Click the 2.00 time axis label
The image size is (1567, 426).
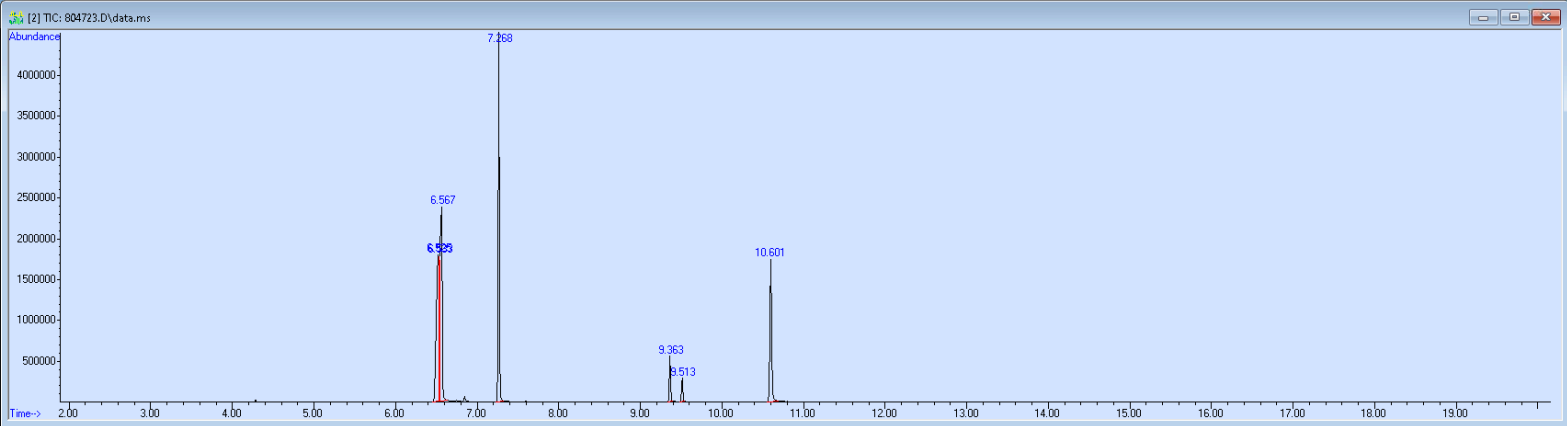[68, 412]
